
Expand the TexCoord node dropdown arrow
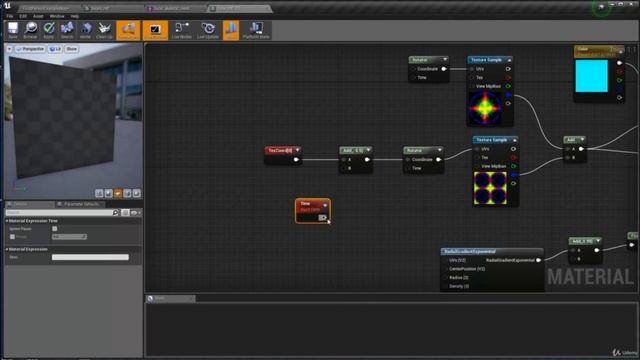298,150
